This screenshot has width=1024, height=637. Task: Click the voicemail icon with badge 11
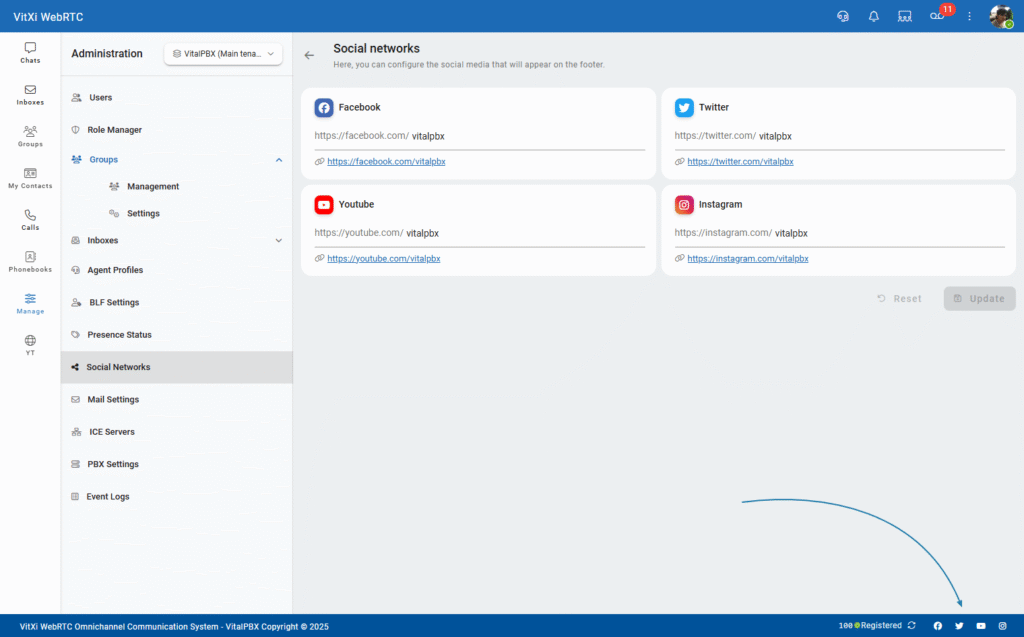937,16
